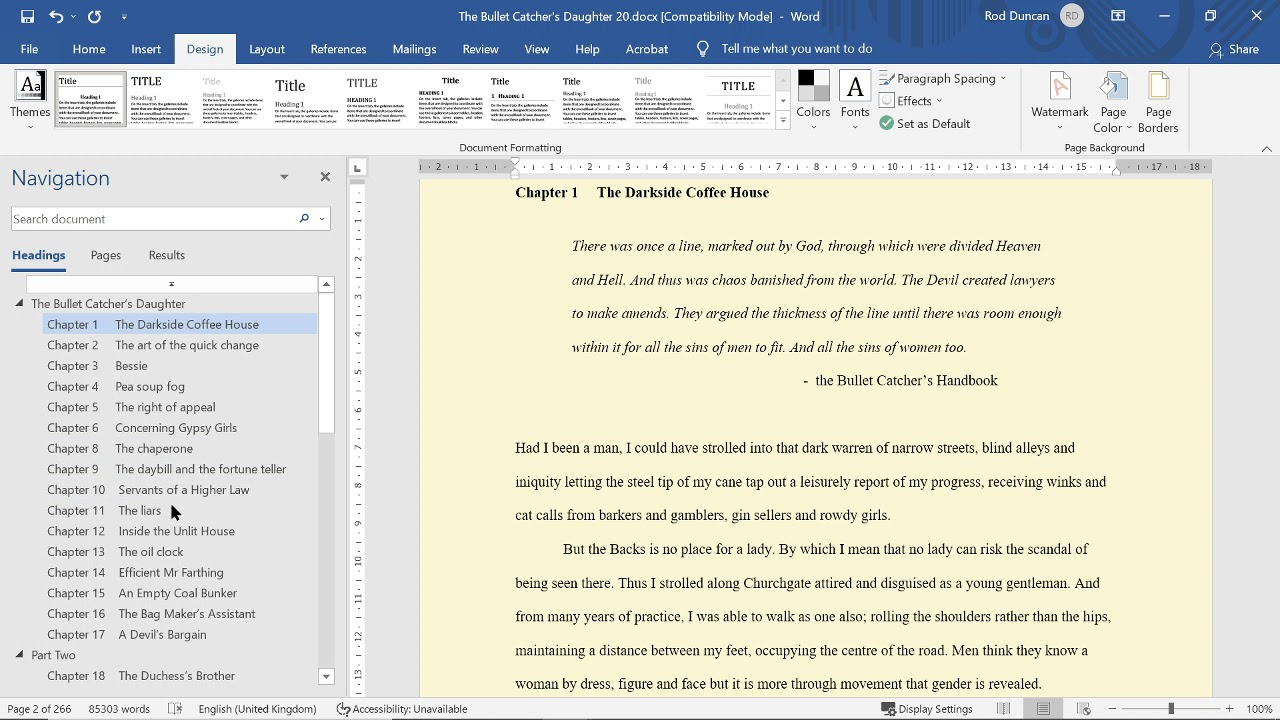This screenshot has width=1280, height=720.
Task: Open the File menu
Action: pos(29,49)
